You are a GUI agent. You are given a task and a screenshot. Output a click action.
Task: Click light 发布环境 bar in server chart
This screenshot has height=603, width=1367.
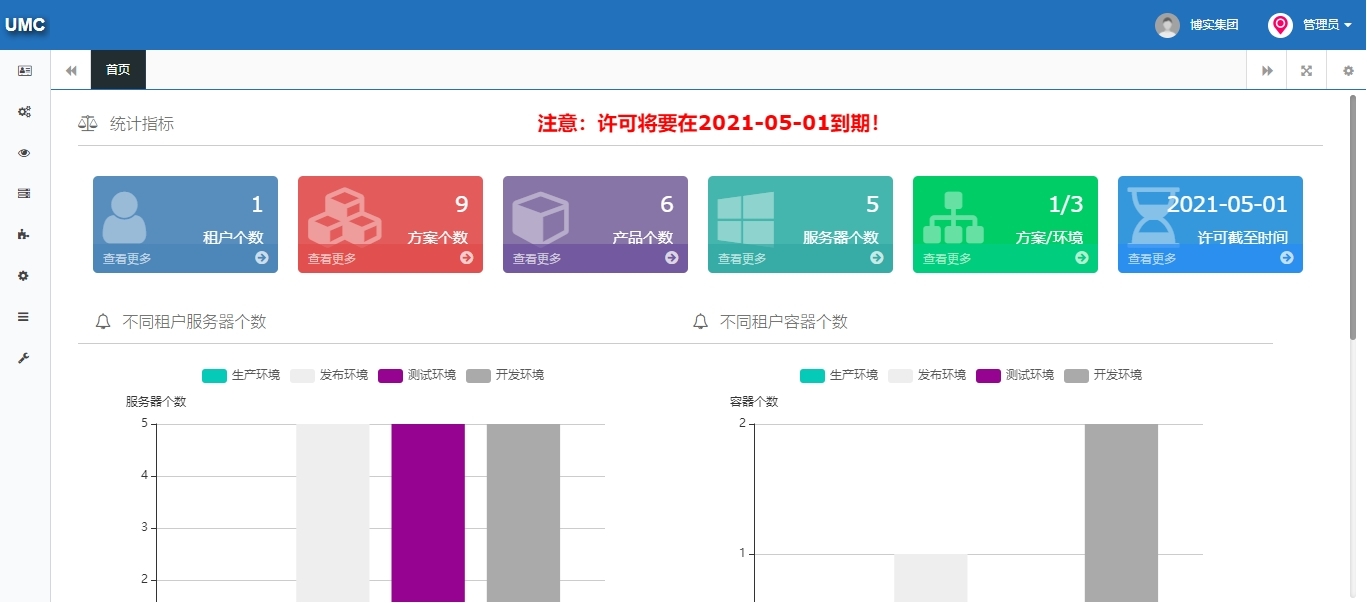[x=333, y=513]
